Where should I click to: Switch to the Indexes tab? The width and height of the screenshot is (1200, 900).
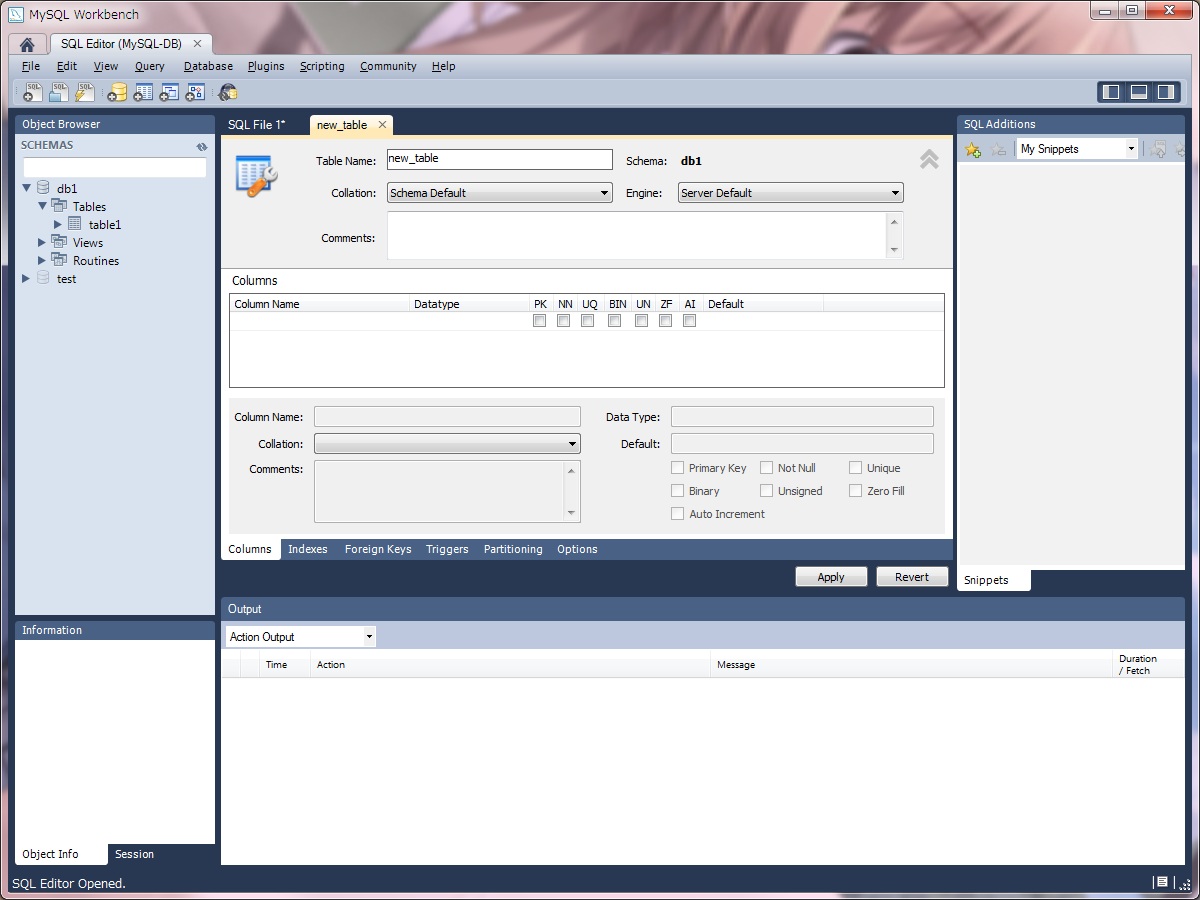(308, 549)
